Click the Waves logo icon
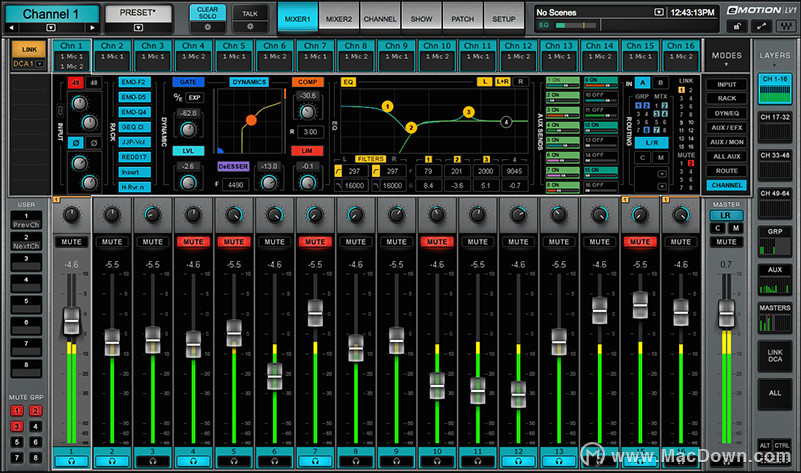This screenshot has height=473, width=801. [x=785, y=27]
